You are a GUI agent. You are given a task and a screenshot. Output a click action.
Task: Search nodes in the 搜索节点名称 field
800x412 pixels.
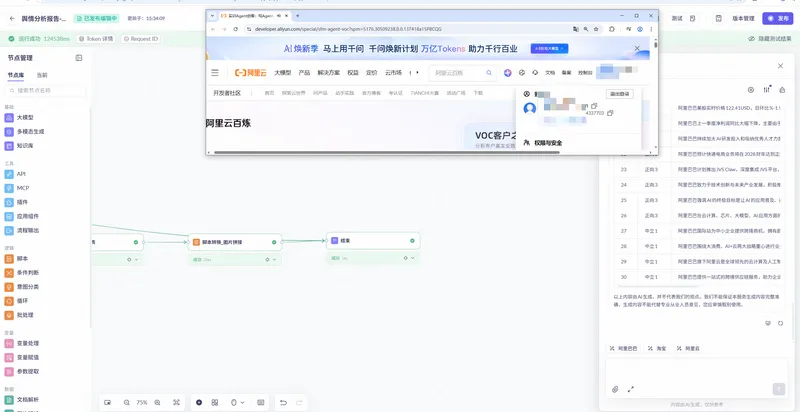pyautogui.click(x=45, y=90)
